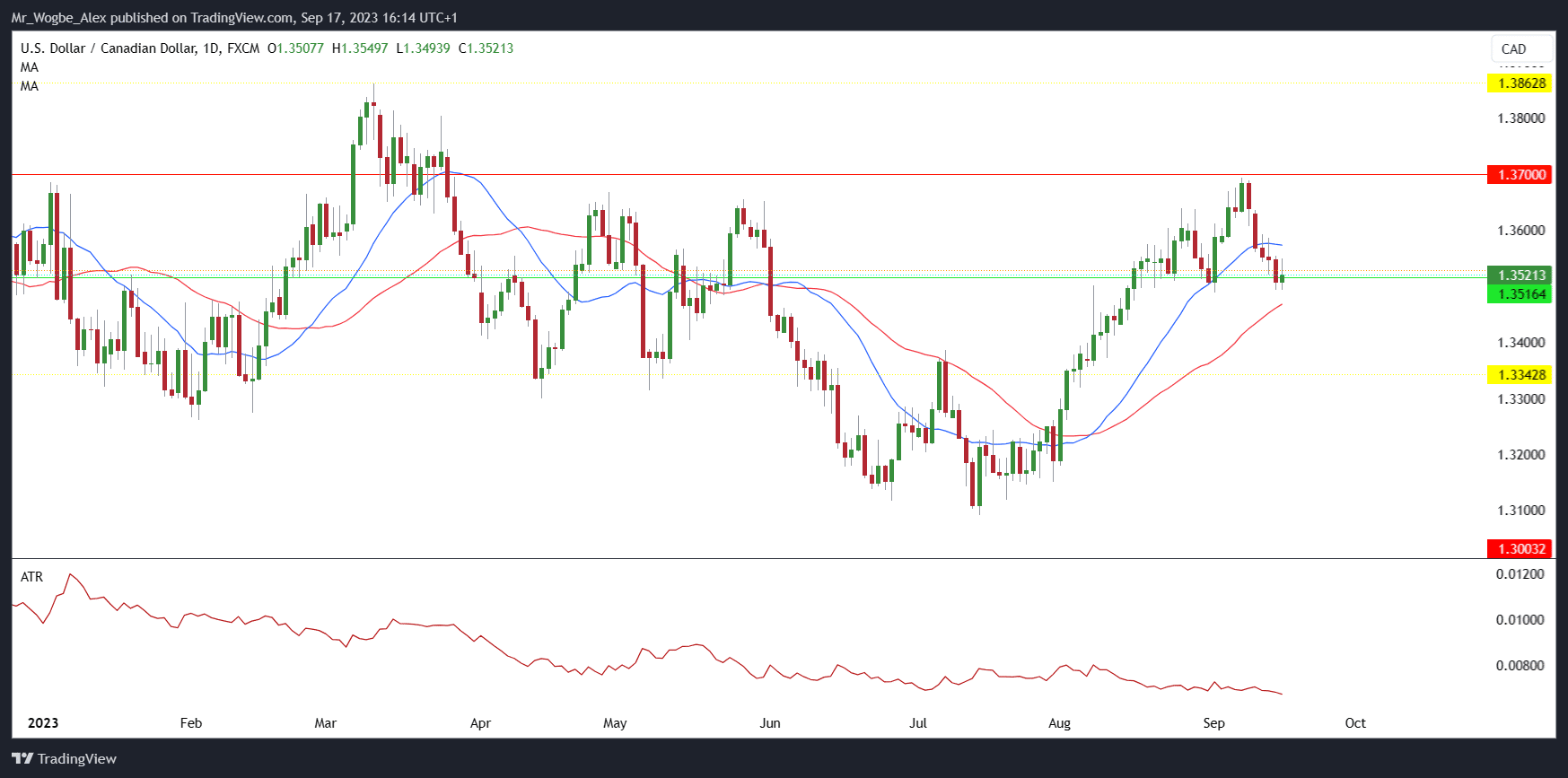1568x778 pixels.
Task: Click the 0.01200 ATR axis tick
Action: click(1520, 574)
